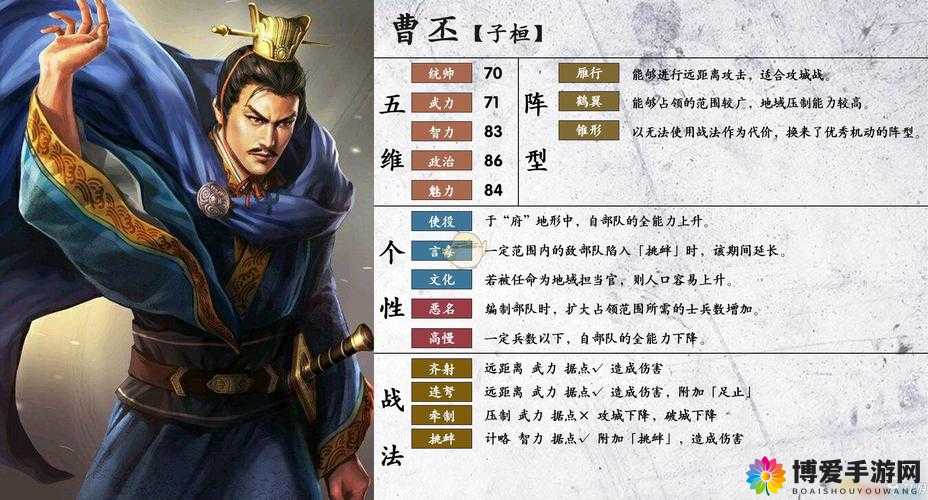Select the 连弩 tactic tag

pyautogui.click(x=442, y=392)
